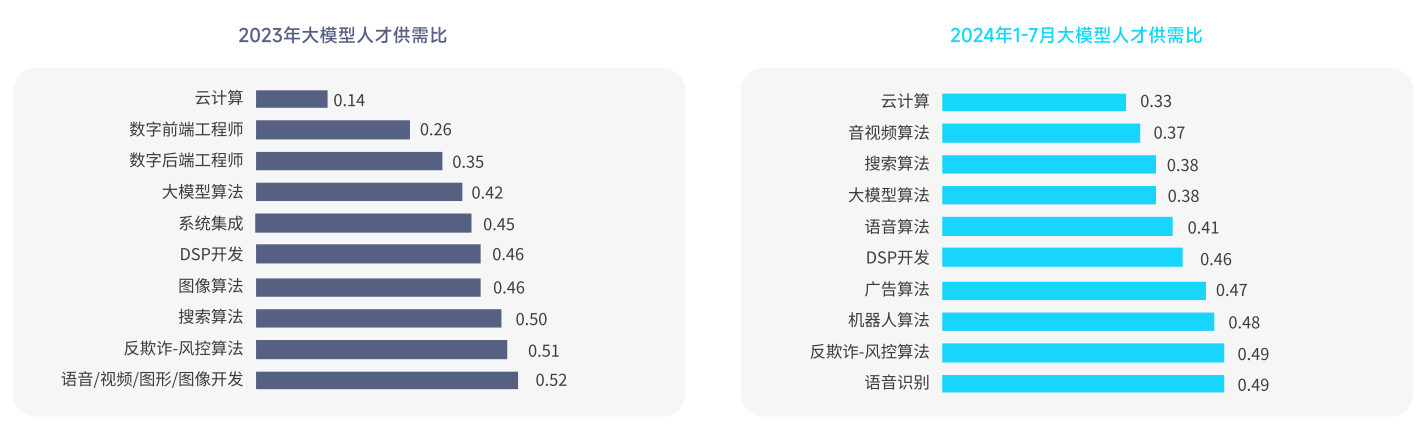
Task: Click the 0.52 value label
Action: coord(551,380)
